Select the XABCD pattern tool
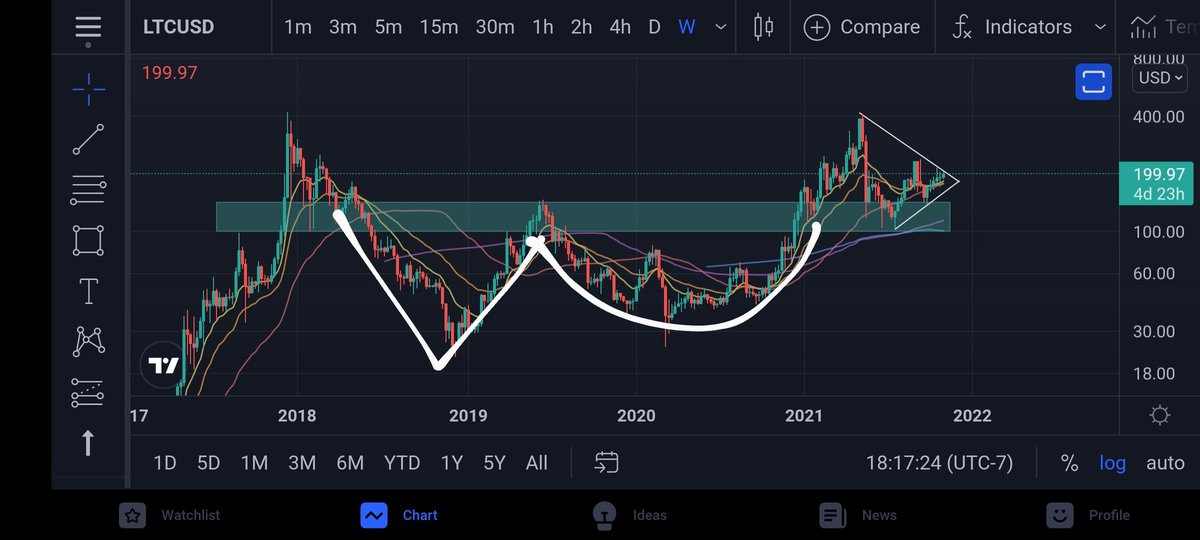1200x540 pixels. click(88, 342)
